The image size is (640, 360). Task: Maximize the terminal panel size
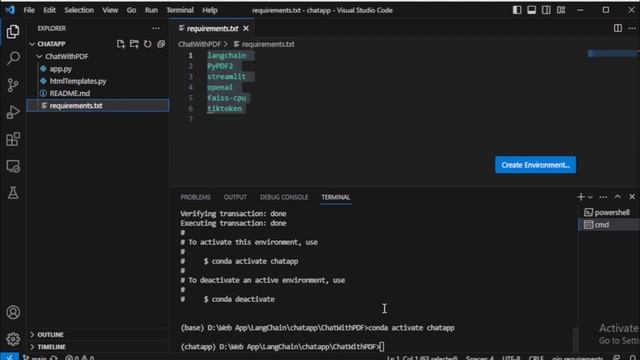coord(618,197)
